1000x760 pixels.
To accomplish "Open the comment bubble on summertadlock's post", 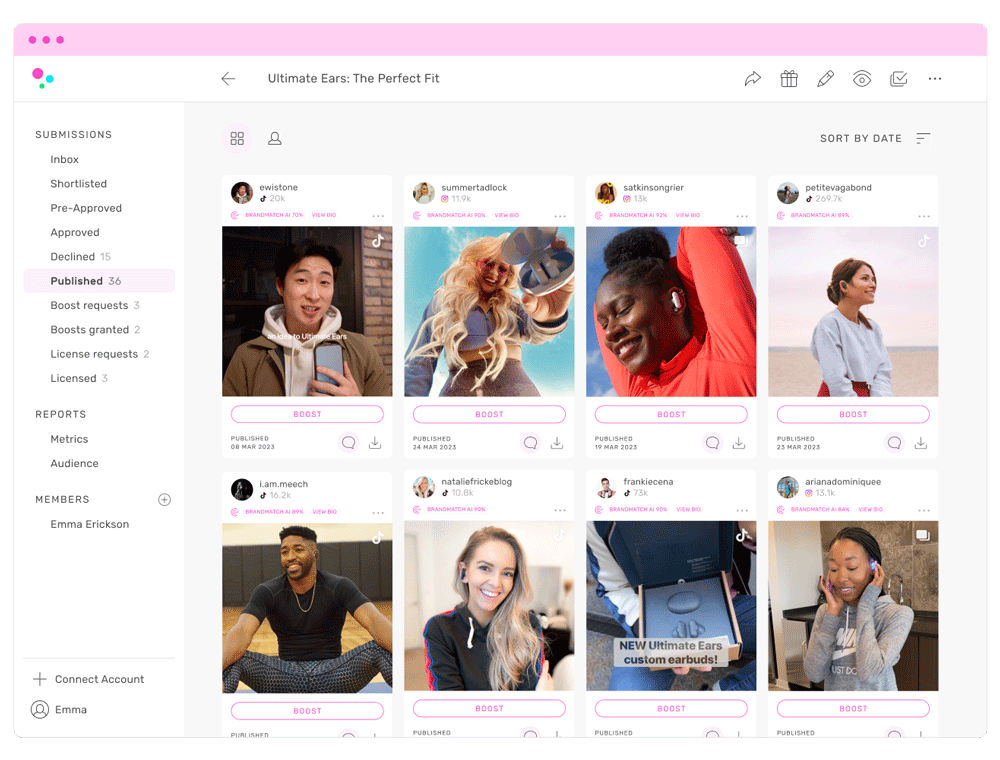I will (531, 442).
